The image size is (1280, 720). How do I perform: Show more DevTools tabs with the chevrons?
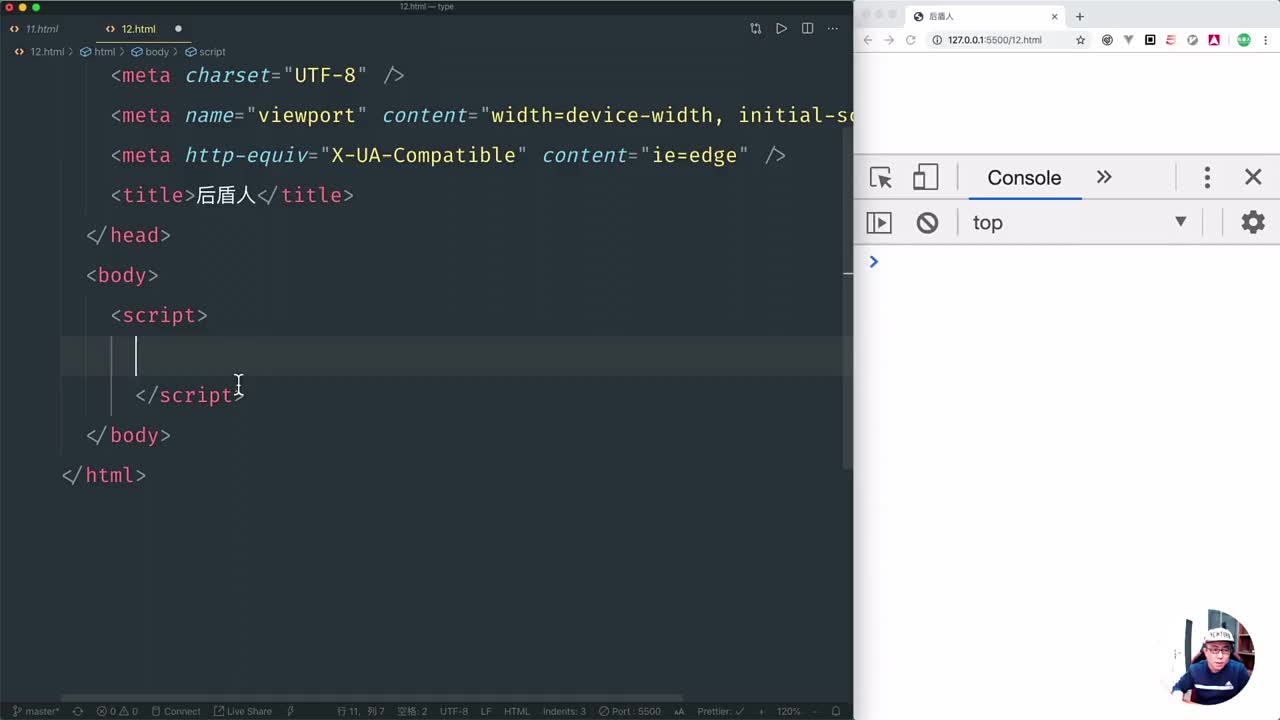(1104, 177)
